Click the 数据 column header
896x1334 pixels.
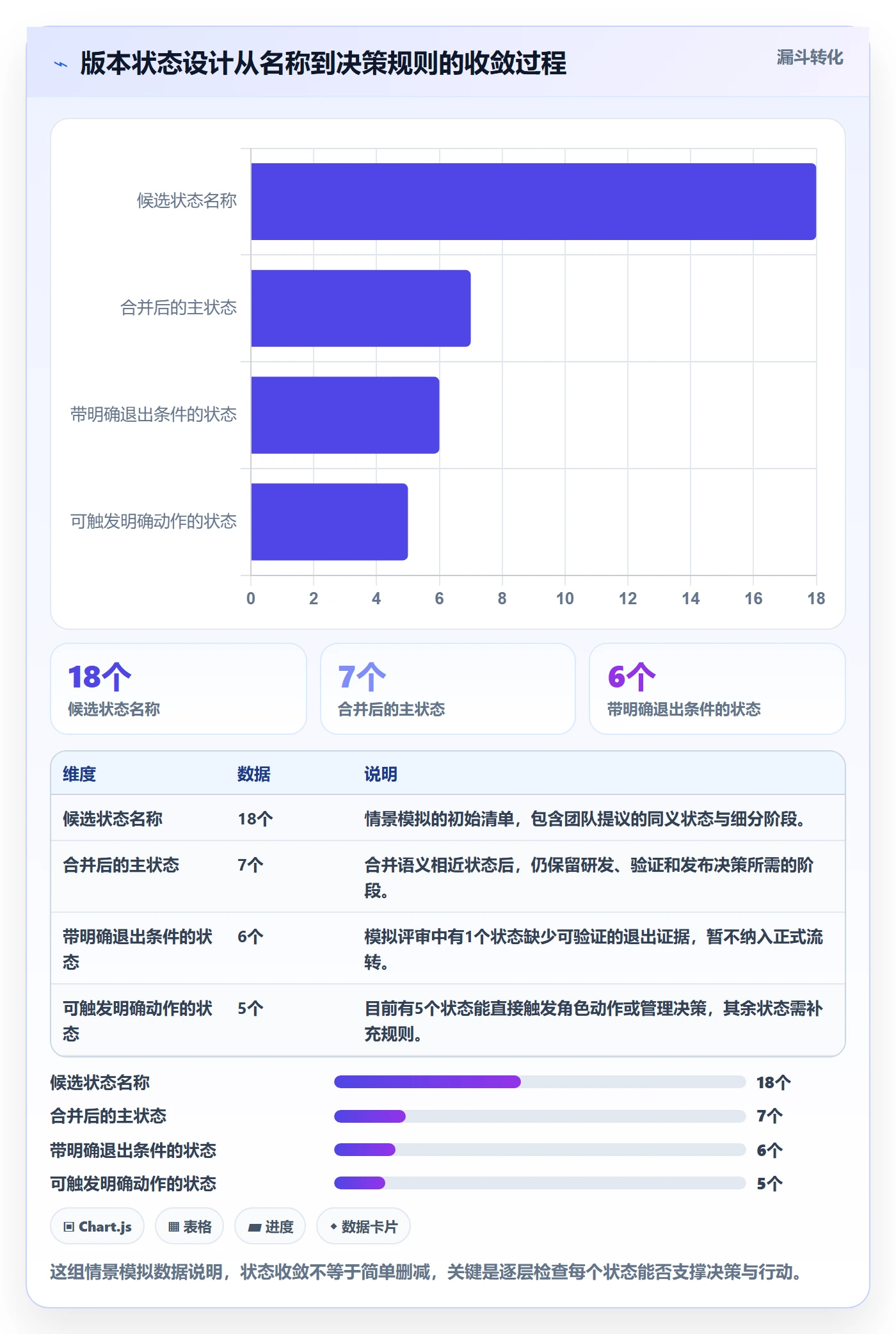tap(254, 774)
